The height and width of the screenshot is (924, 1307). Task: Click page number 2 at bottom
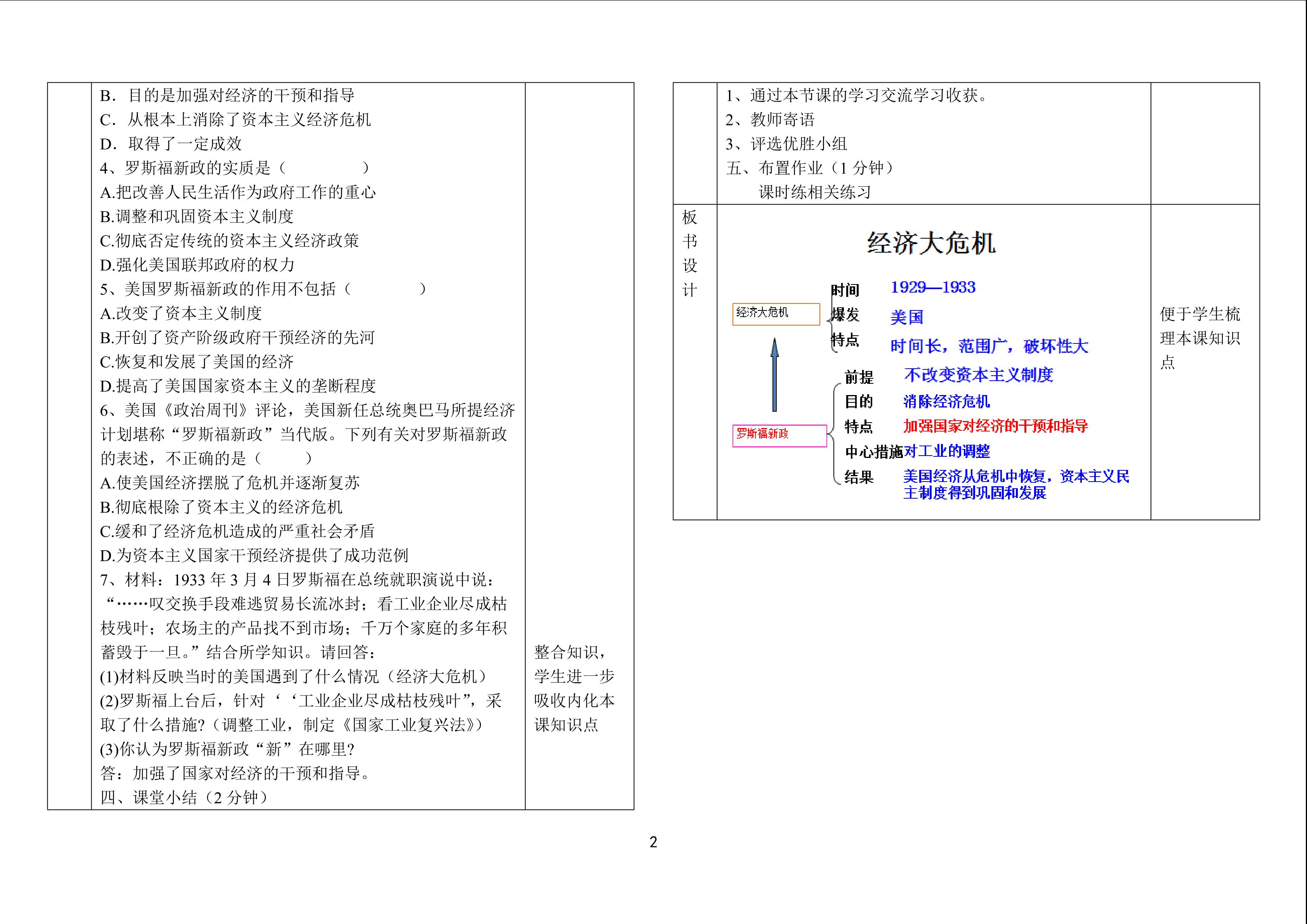pos(653,842)
